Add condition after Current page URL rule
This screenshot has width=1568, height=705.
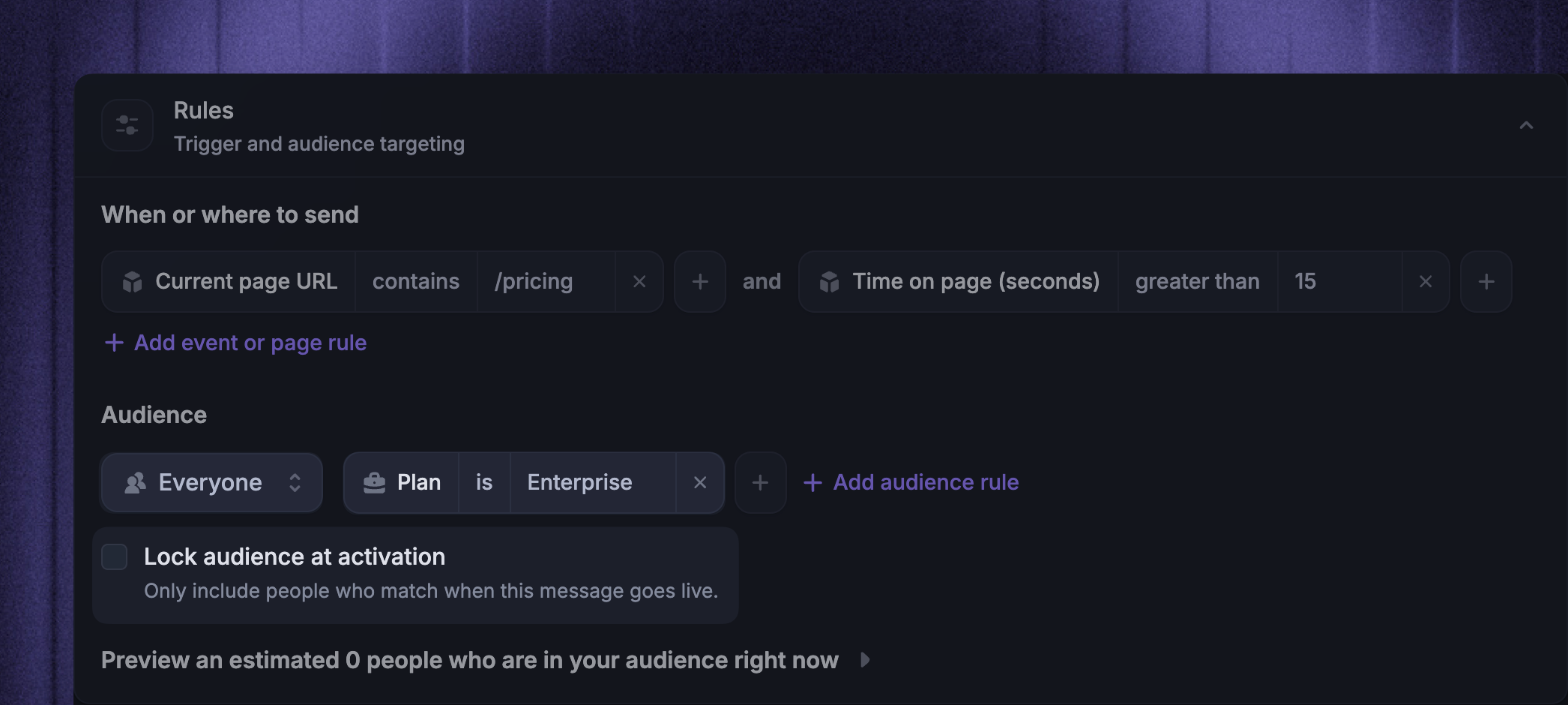tap(700, 282)
